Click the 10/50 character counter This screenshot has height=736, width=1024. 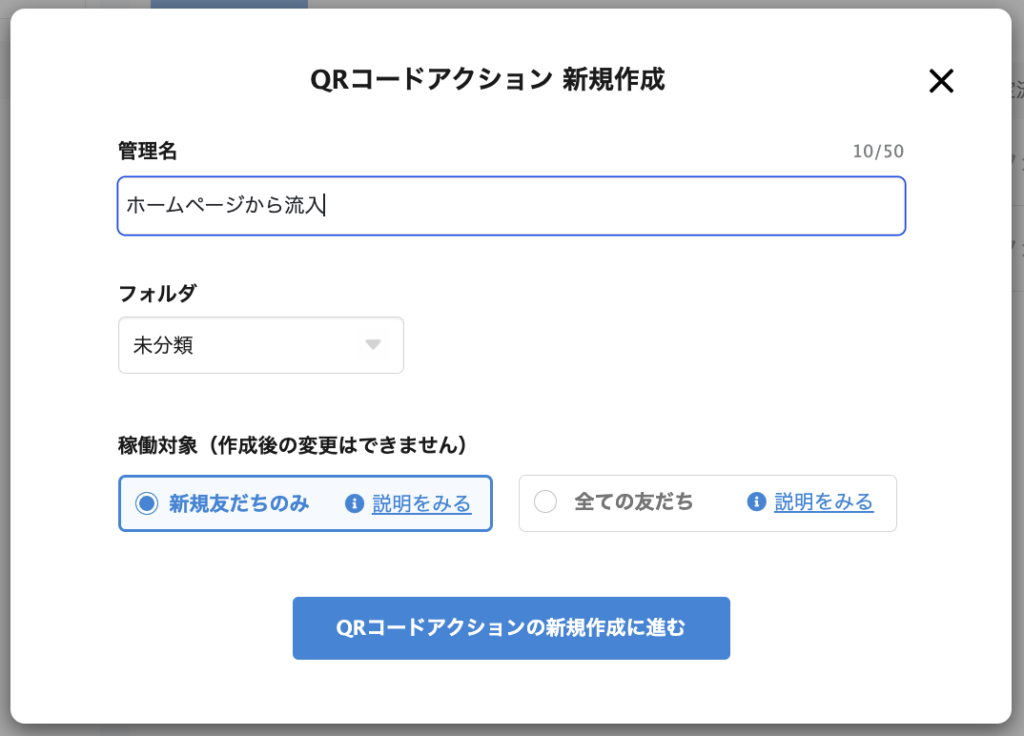tap(878, 152)
